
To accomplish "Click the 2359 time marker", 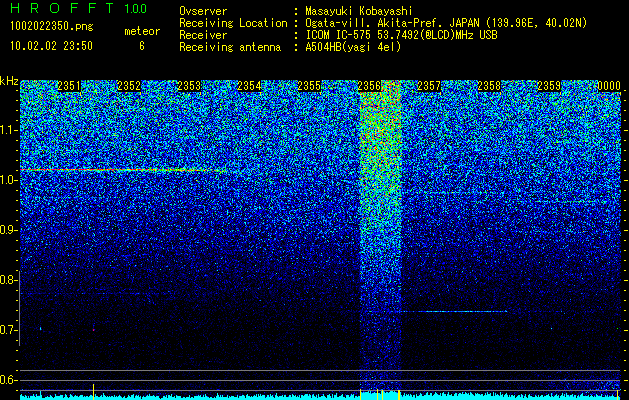I will pos(549,86).
